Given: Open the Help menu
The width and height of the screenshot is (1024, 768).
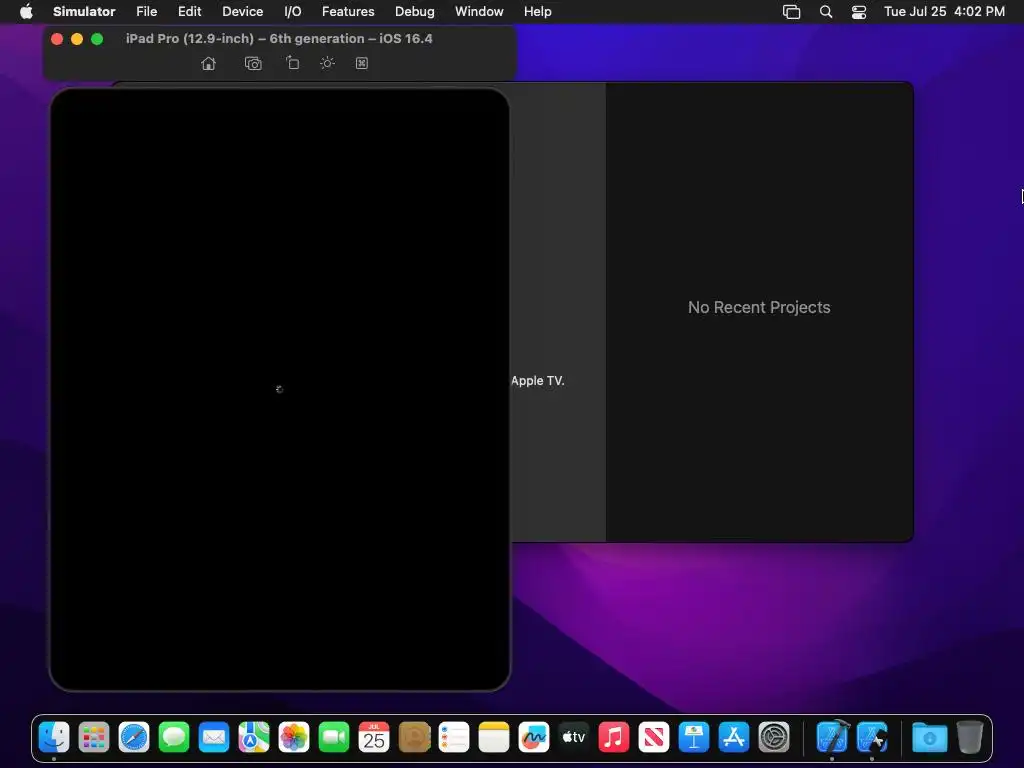Looking at the screenshot, I should 537,11.
